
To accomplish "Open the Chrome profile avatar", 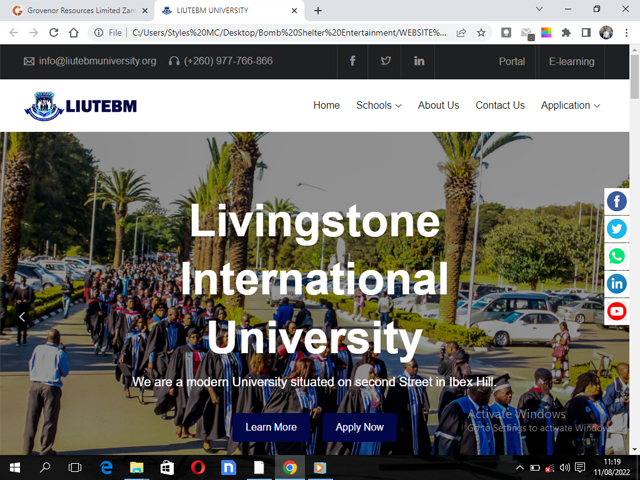I will coord(606,33).
